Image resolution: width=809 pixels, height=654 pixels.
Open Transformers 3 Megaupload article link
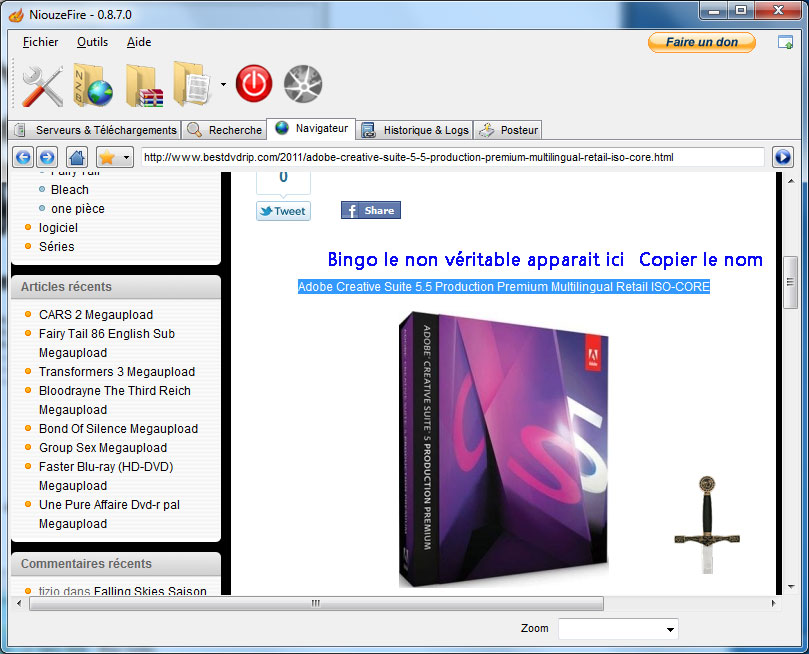[117, 372]
